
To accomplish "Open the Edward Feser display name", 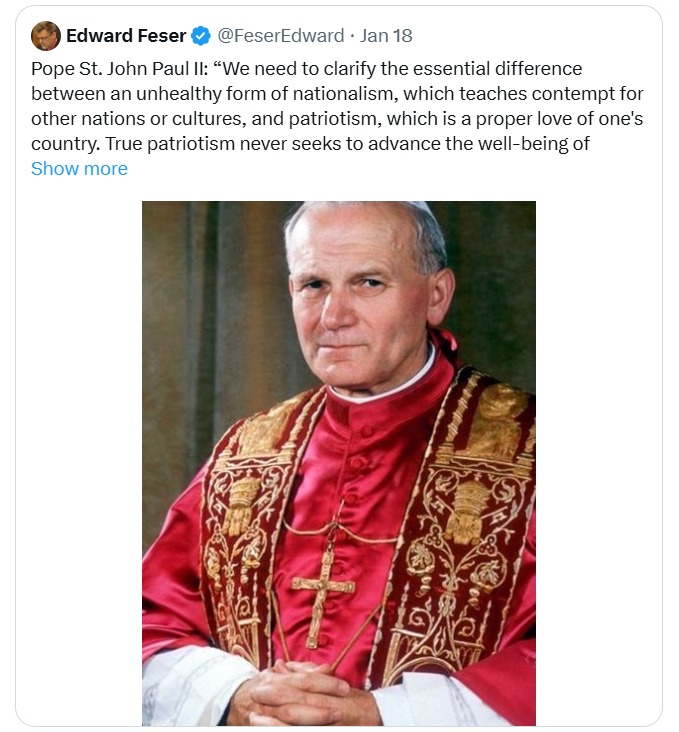I will tap(126, 37).
